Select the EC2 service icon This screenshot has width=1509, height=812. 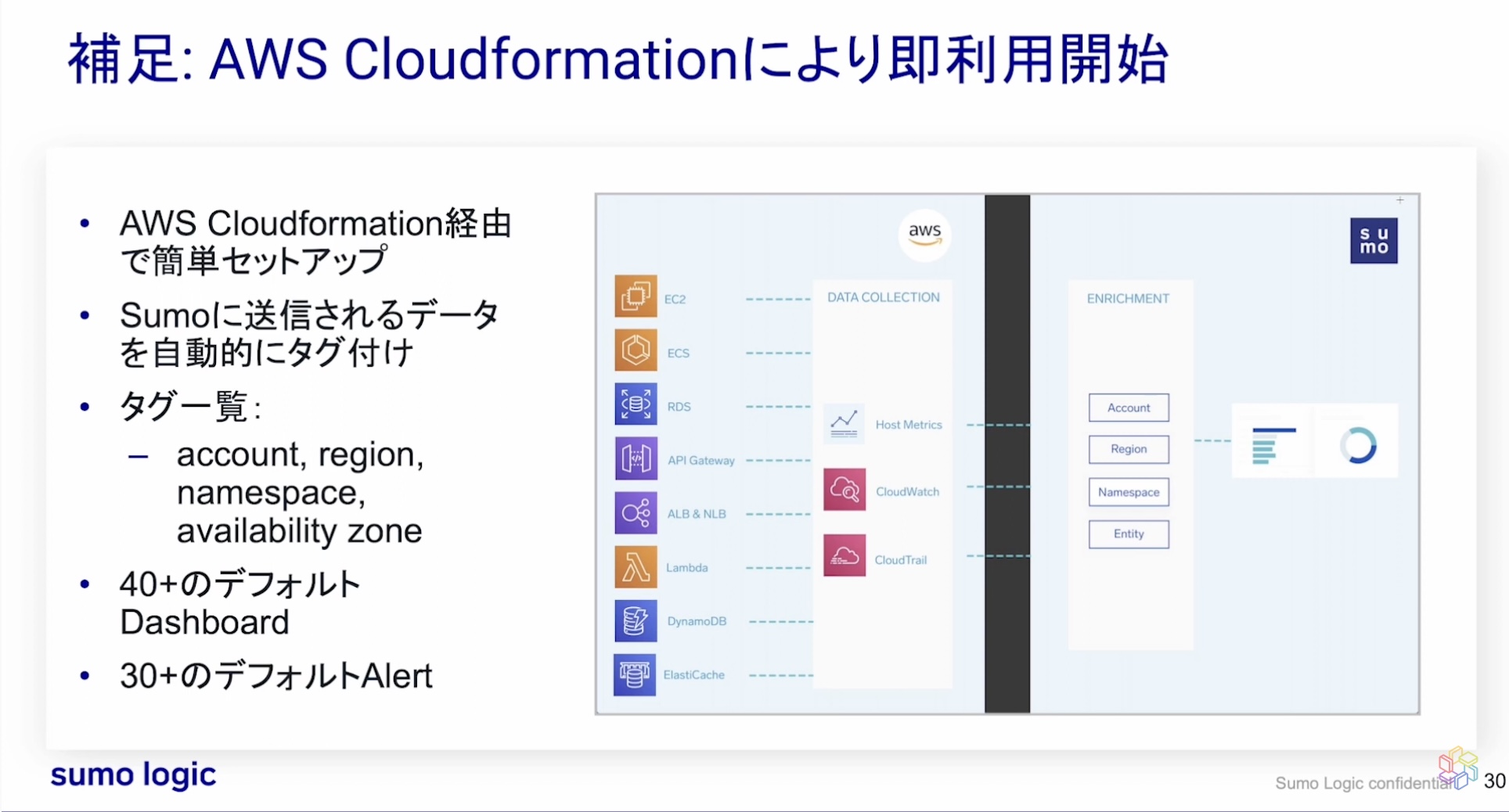(636, 296)
